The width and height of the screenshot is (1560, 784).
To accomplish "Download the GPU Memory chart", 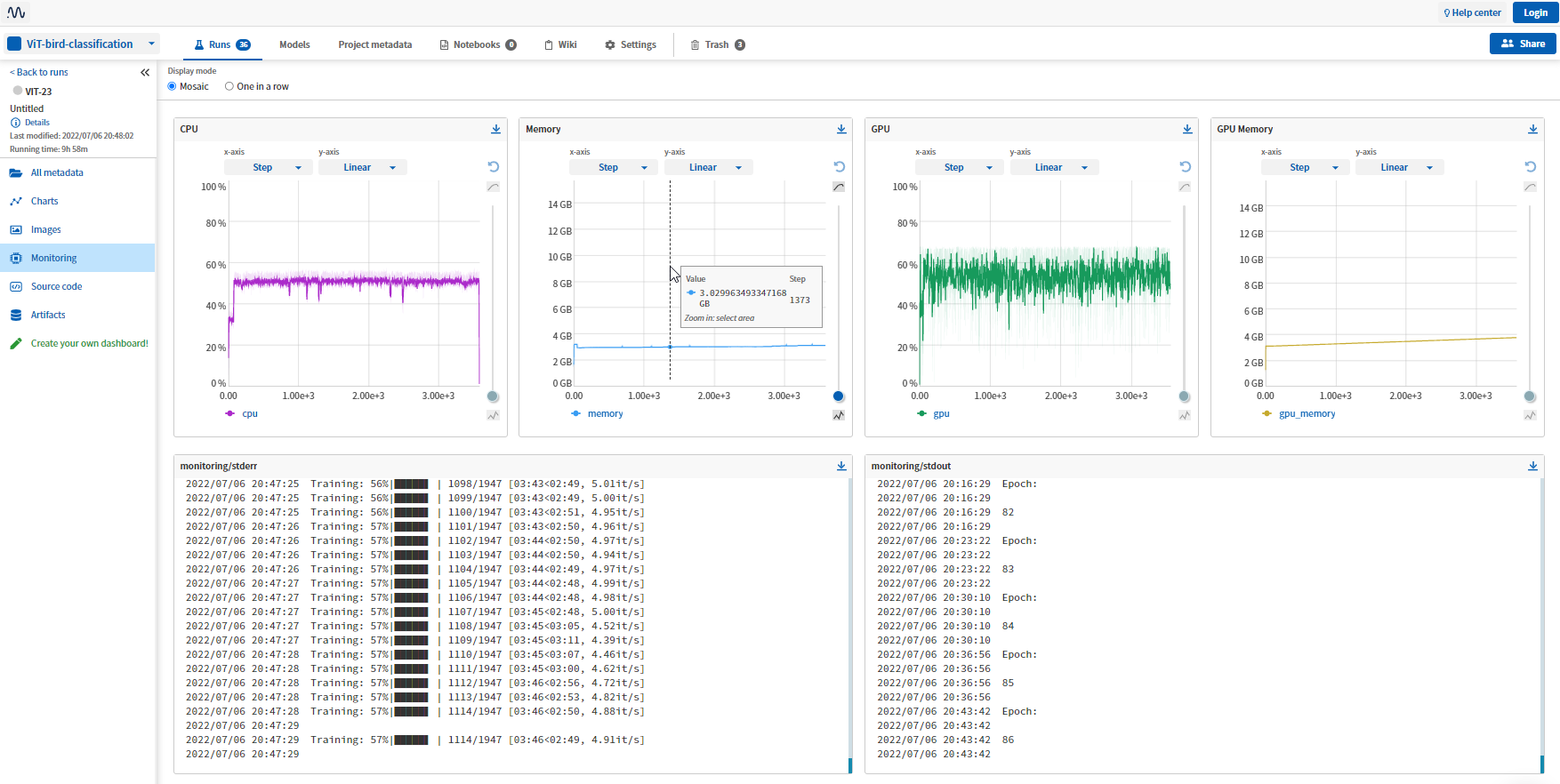I will [1532, 130].
